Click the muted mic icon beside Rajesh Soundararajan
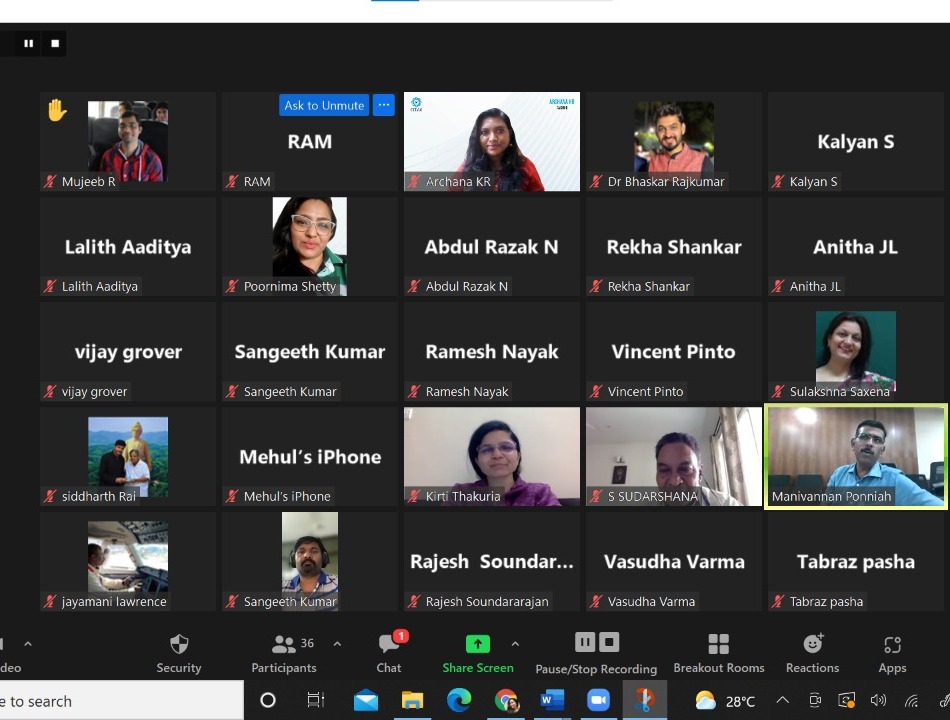The width and height of the screenshot is (950, 720). coord(414,601)
